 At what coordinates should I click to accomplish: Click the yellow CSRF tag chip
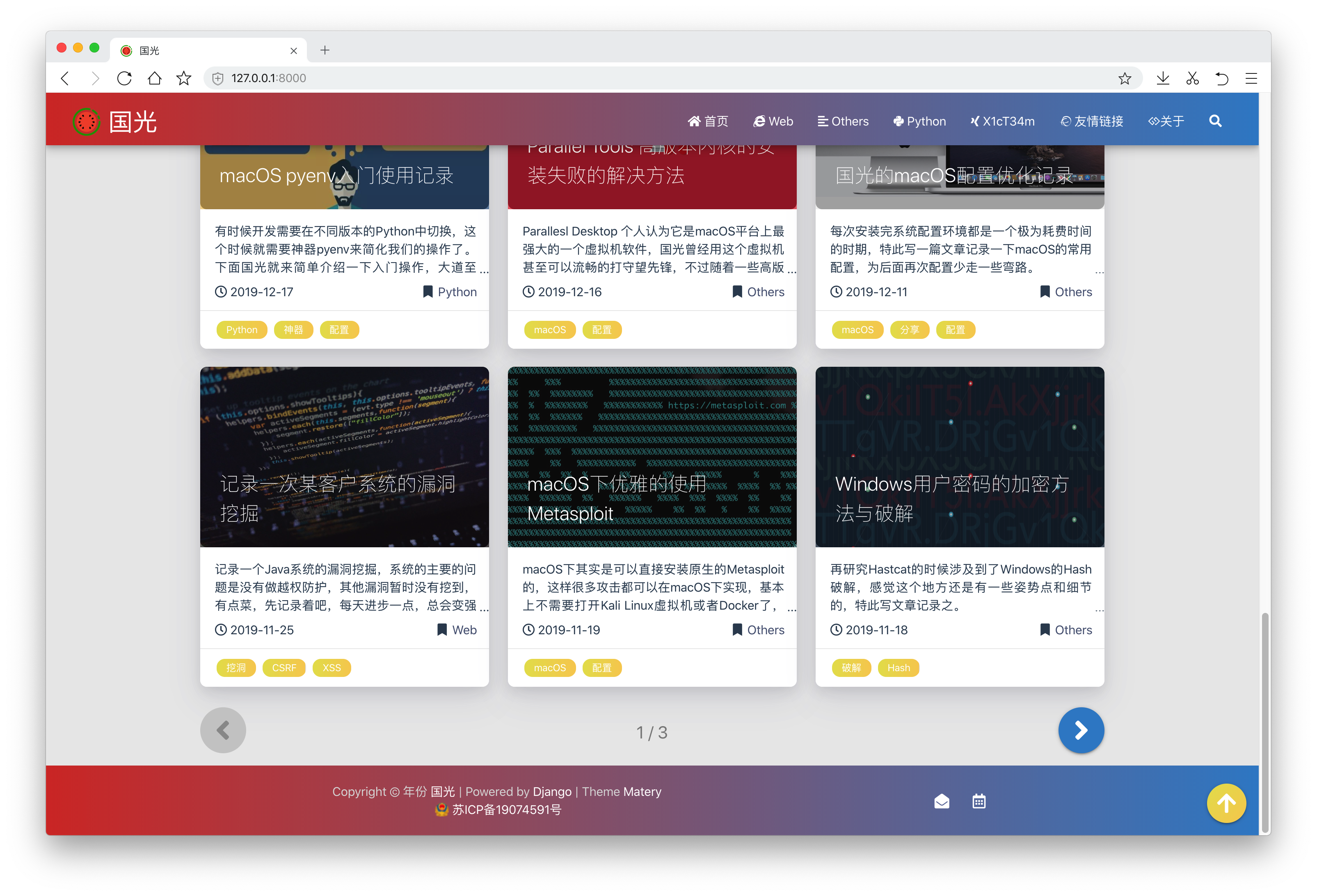click(x=284, y=667)
